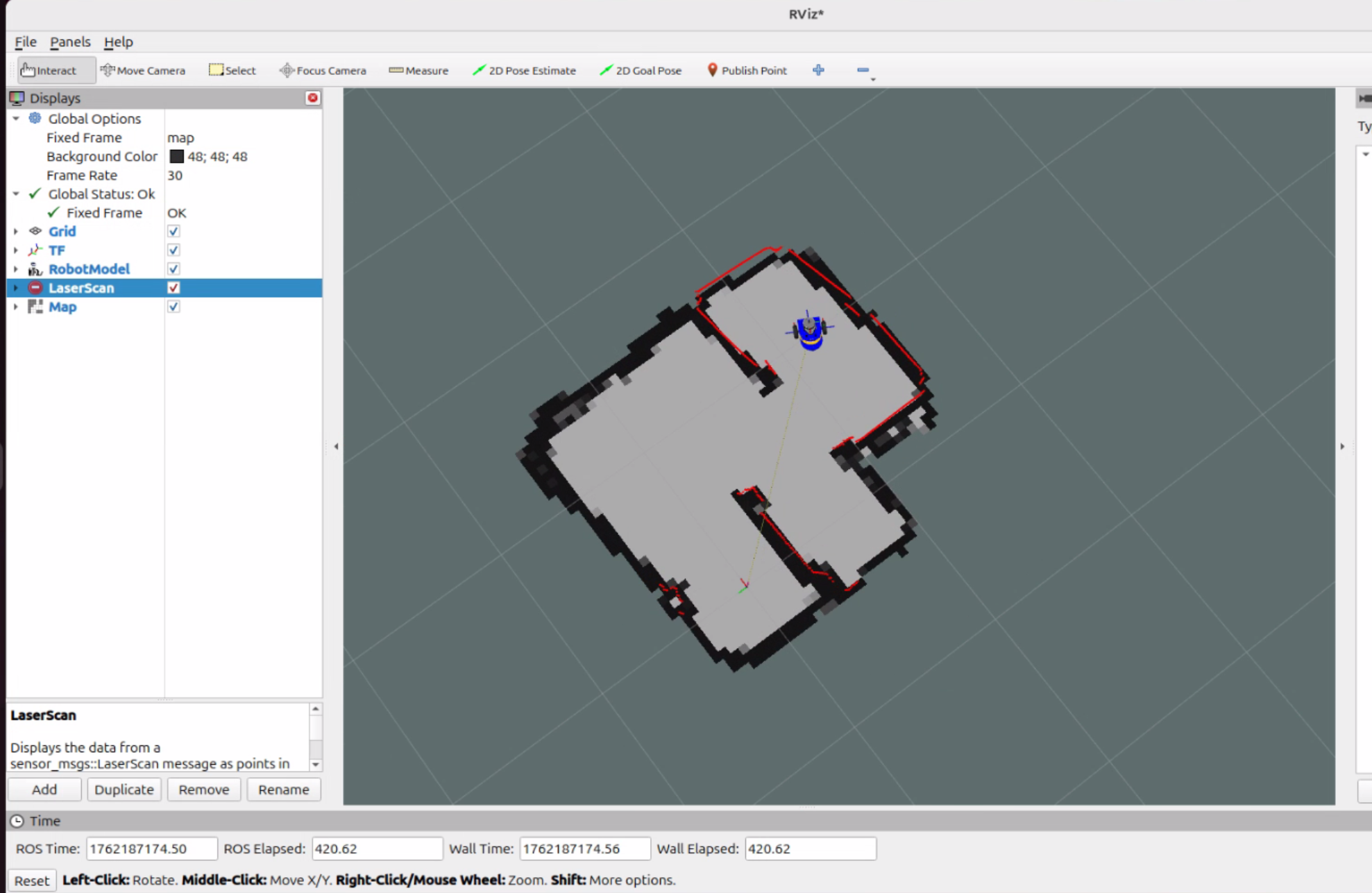
Task: Open the Panels menu
Action: 69,42
